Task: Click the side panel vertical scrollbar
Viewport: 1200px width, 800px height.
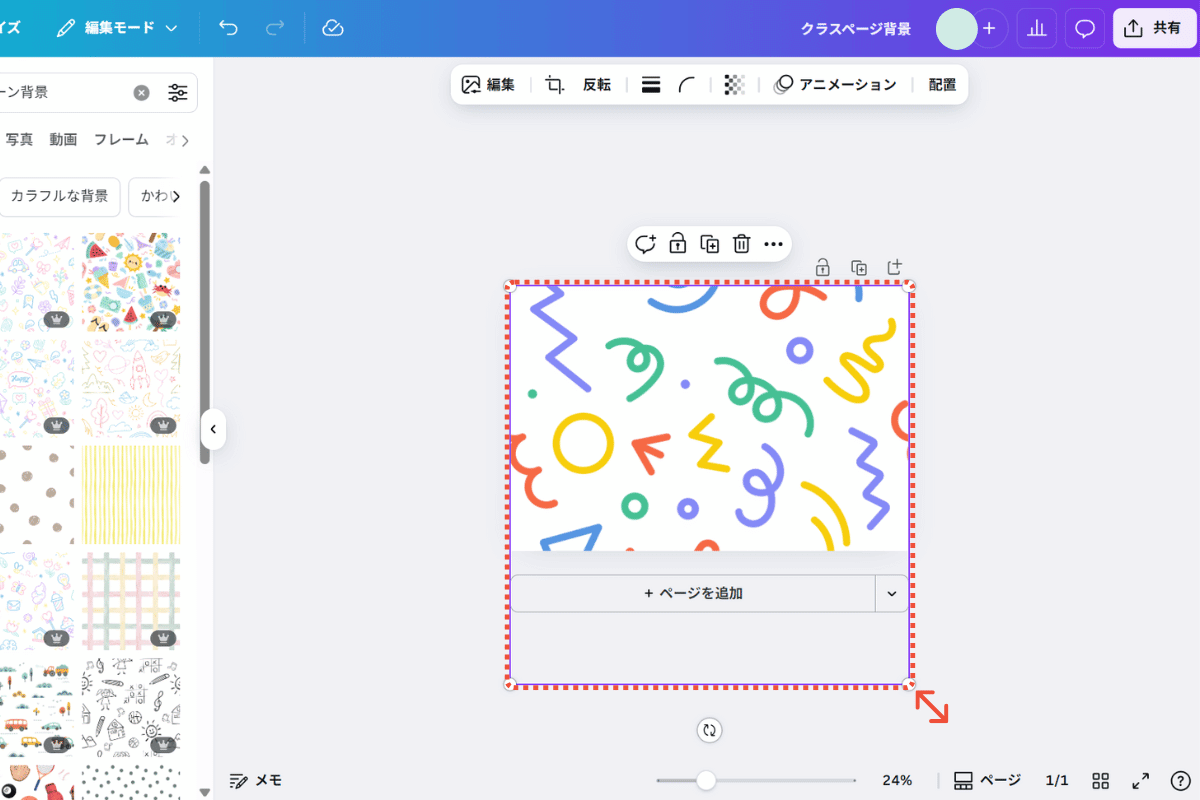Action: [x=205, y=320]
